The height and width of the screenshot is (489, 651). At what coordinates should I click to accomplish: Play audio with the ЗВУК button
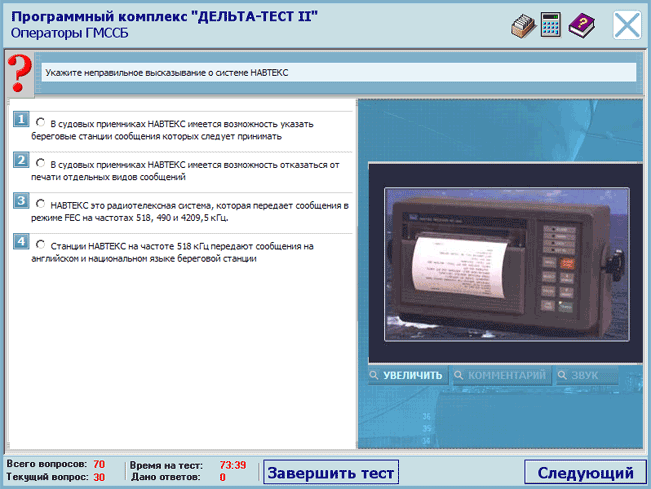[x=586, y=376]
